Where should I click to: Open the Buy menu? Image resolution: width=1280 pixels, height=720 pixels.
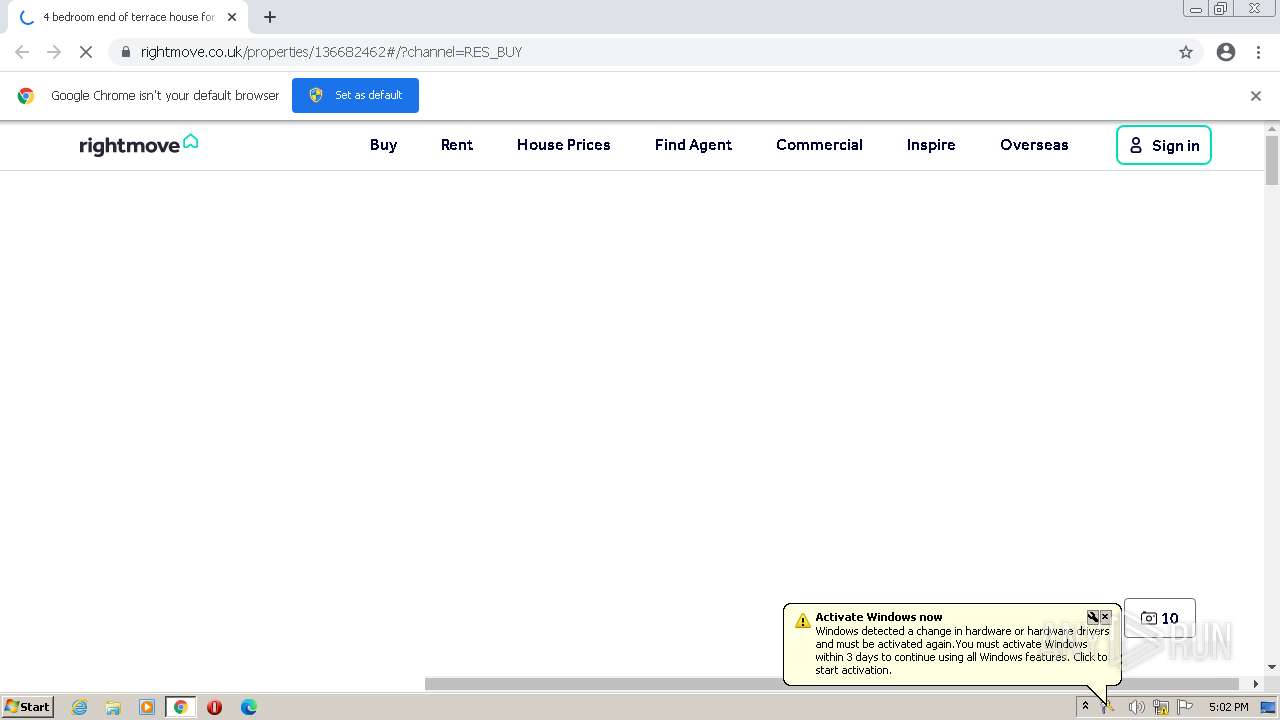[x=383, y=145]
